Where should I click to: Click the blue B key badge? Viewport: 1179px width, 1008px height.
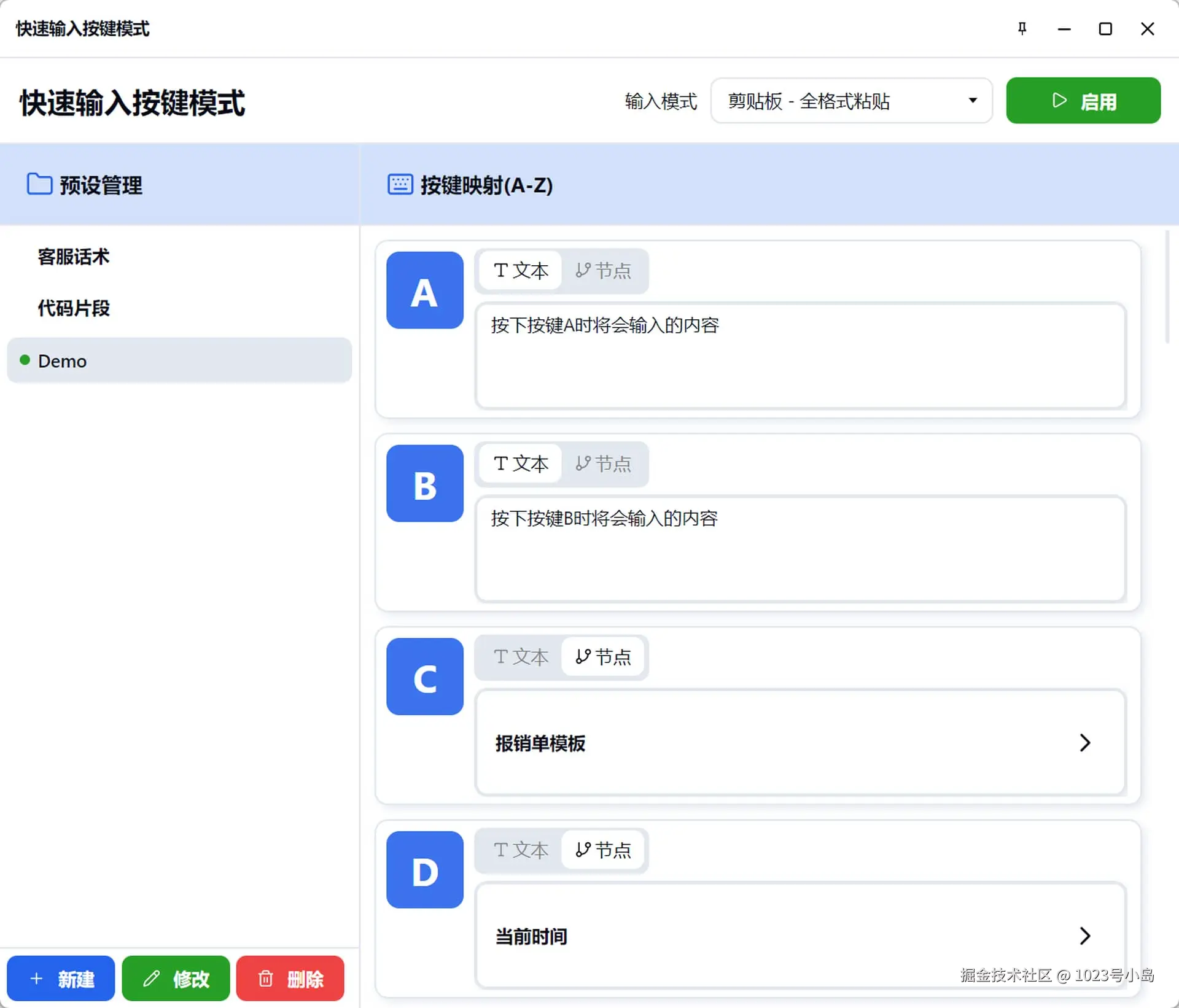(x=424, y=484)
